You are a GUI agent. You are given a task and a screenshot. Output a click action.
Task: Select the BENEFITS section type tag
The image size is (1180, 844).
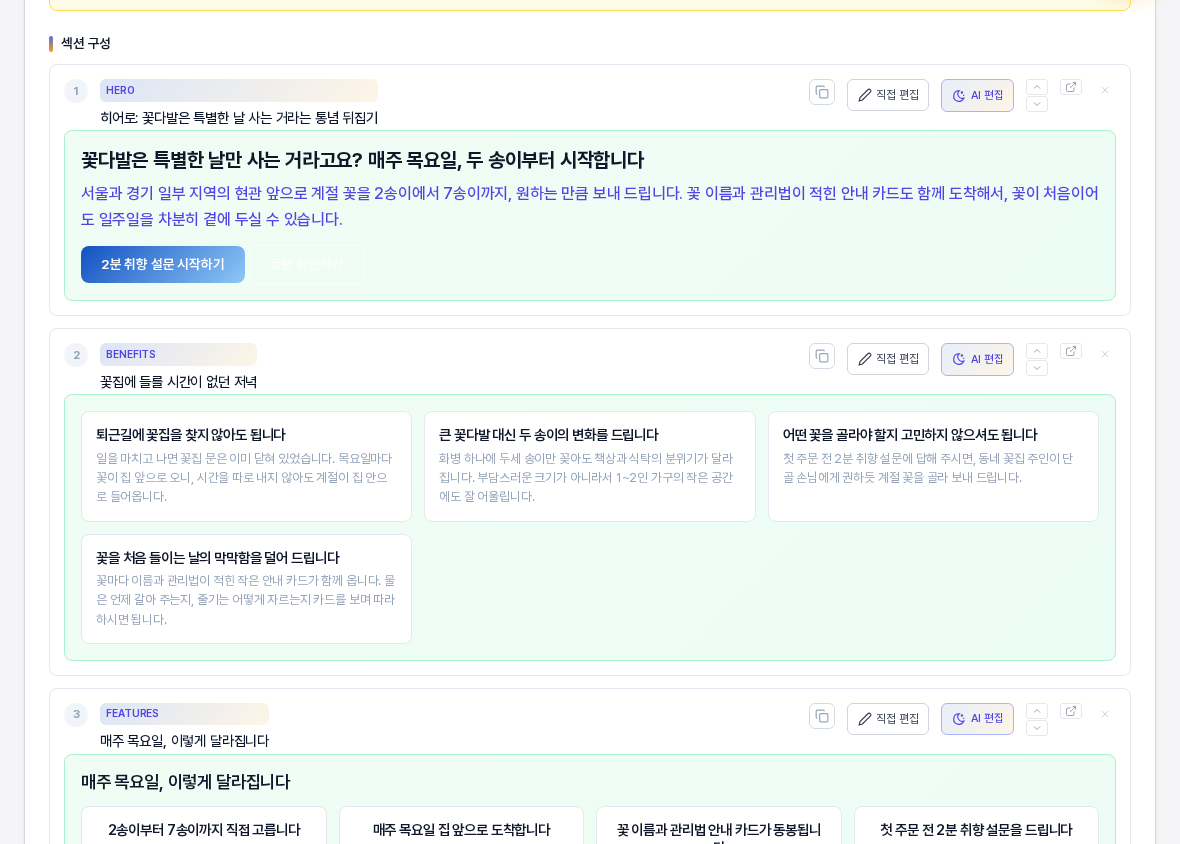tap(178, 354)
